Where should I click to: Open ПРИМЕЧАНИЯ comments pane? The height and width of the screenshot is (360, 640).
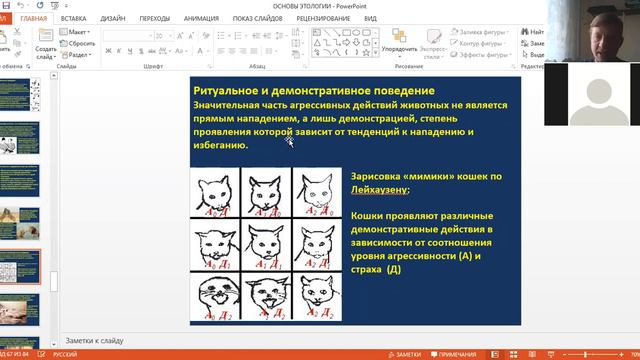[x=453, y=354]
